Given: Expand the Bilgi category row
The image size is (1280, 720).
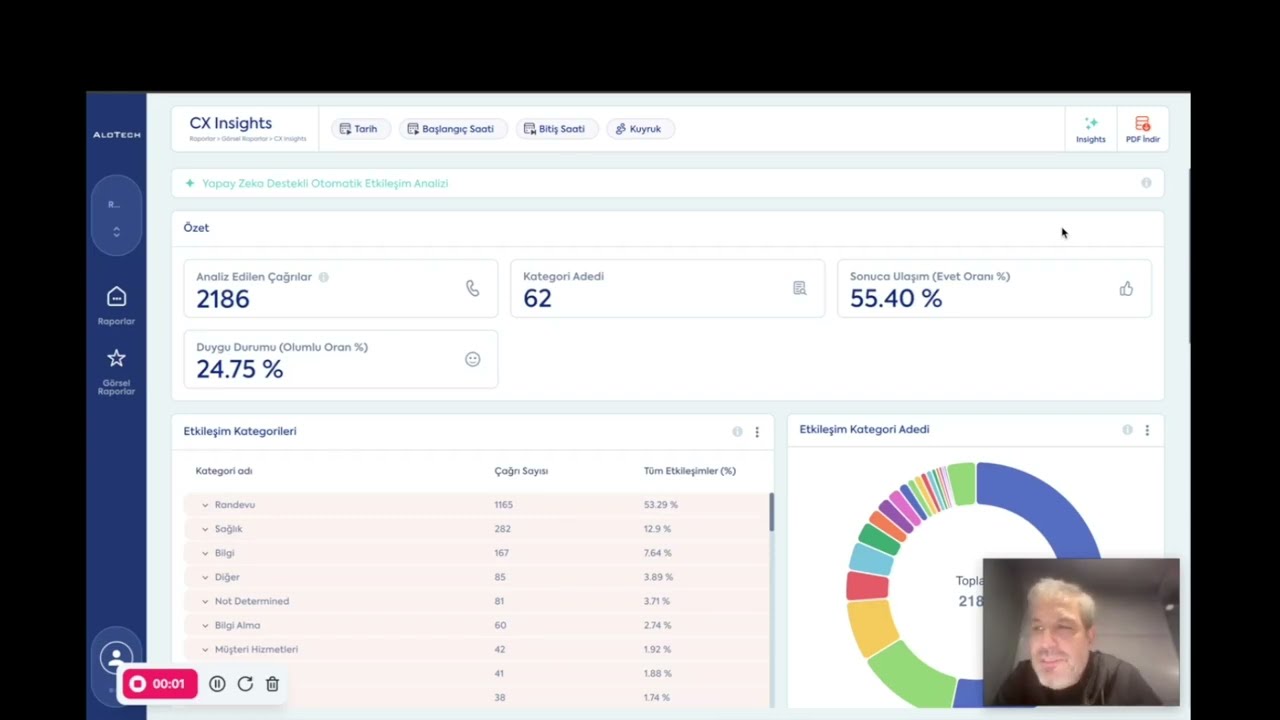Looking at the screenshot, I should point(205,553).
